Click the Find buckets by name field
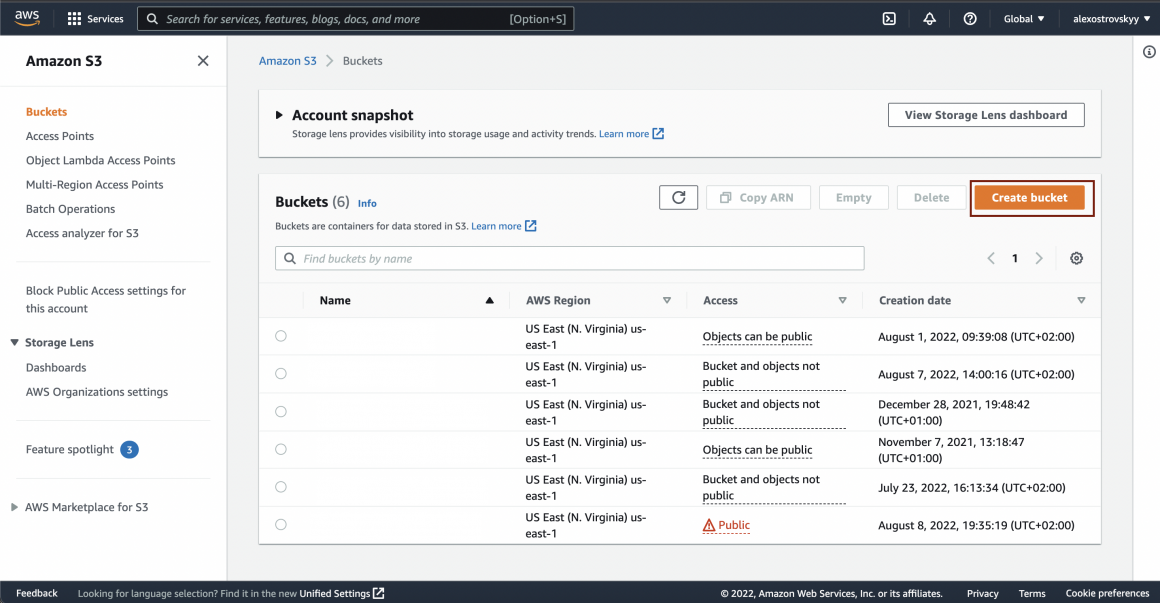 click(x=570, y=258)
